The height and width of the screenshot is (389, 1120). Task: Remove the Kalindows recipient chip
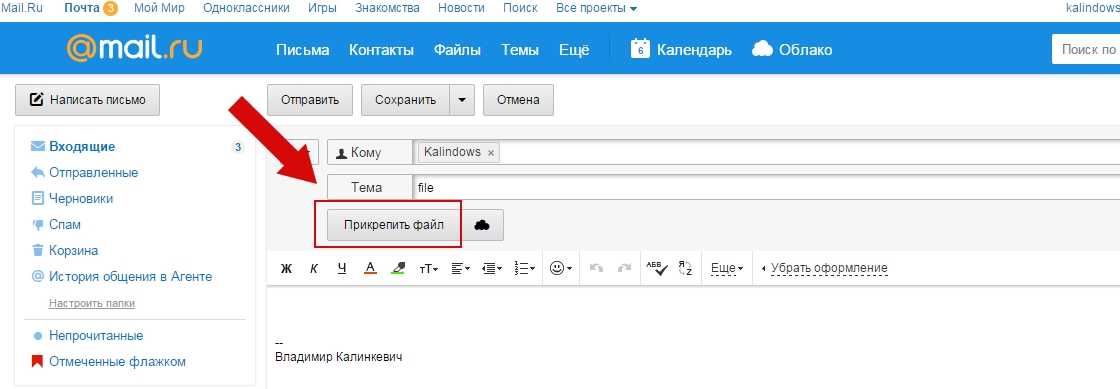pos(491,153)
